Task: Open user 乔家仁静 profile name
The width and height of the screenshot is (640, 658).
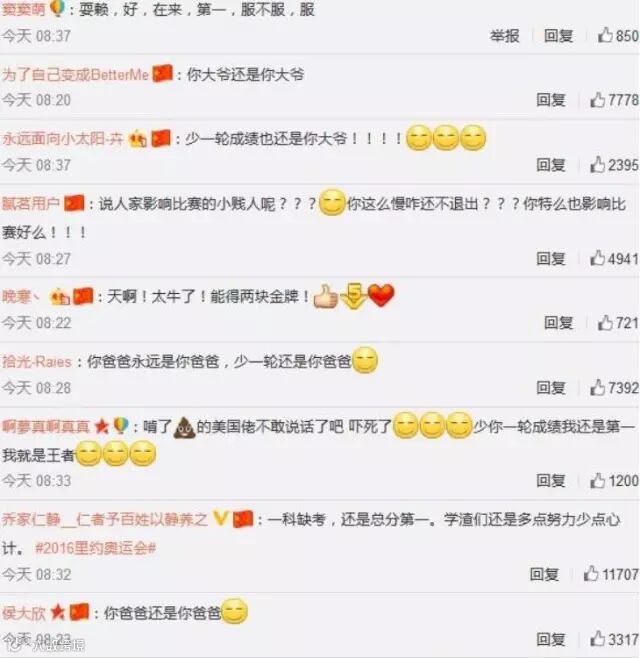Action: [x=105, y=520]
